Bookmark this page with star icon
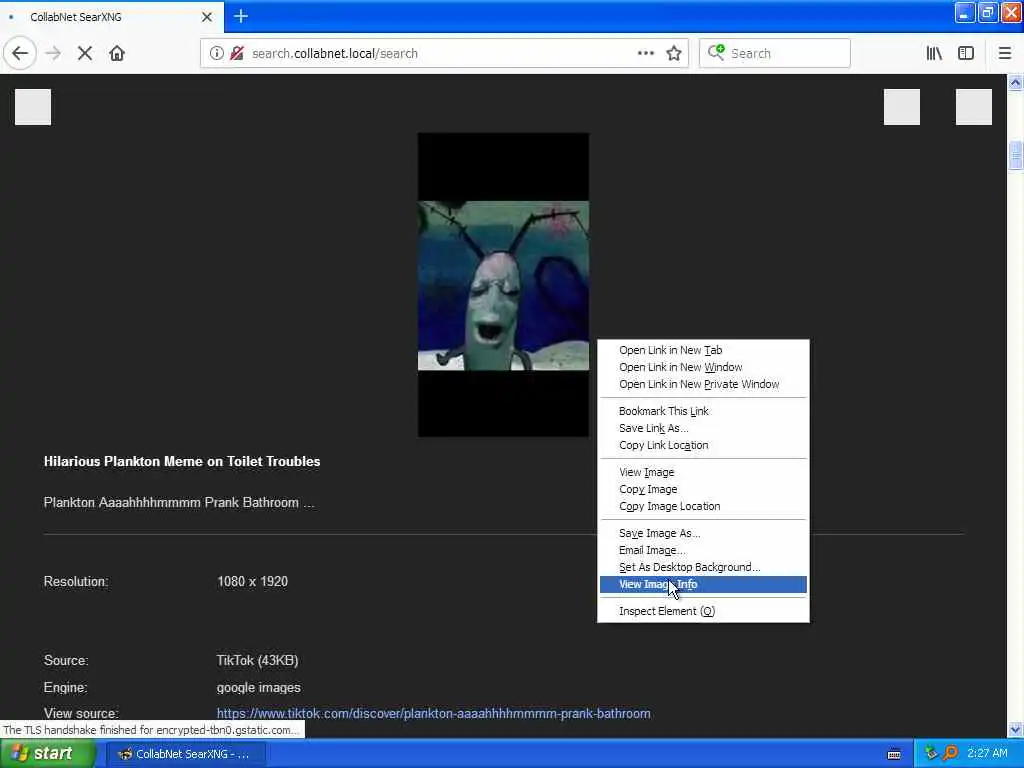 (674, 54)
